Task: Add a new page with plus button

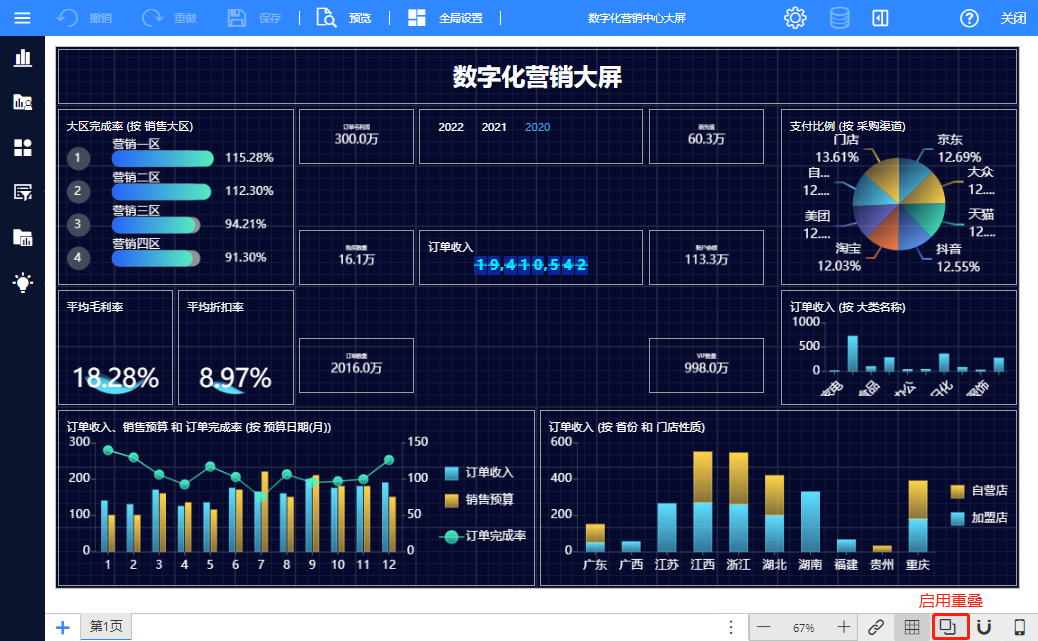Action: [62, 627]
